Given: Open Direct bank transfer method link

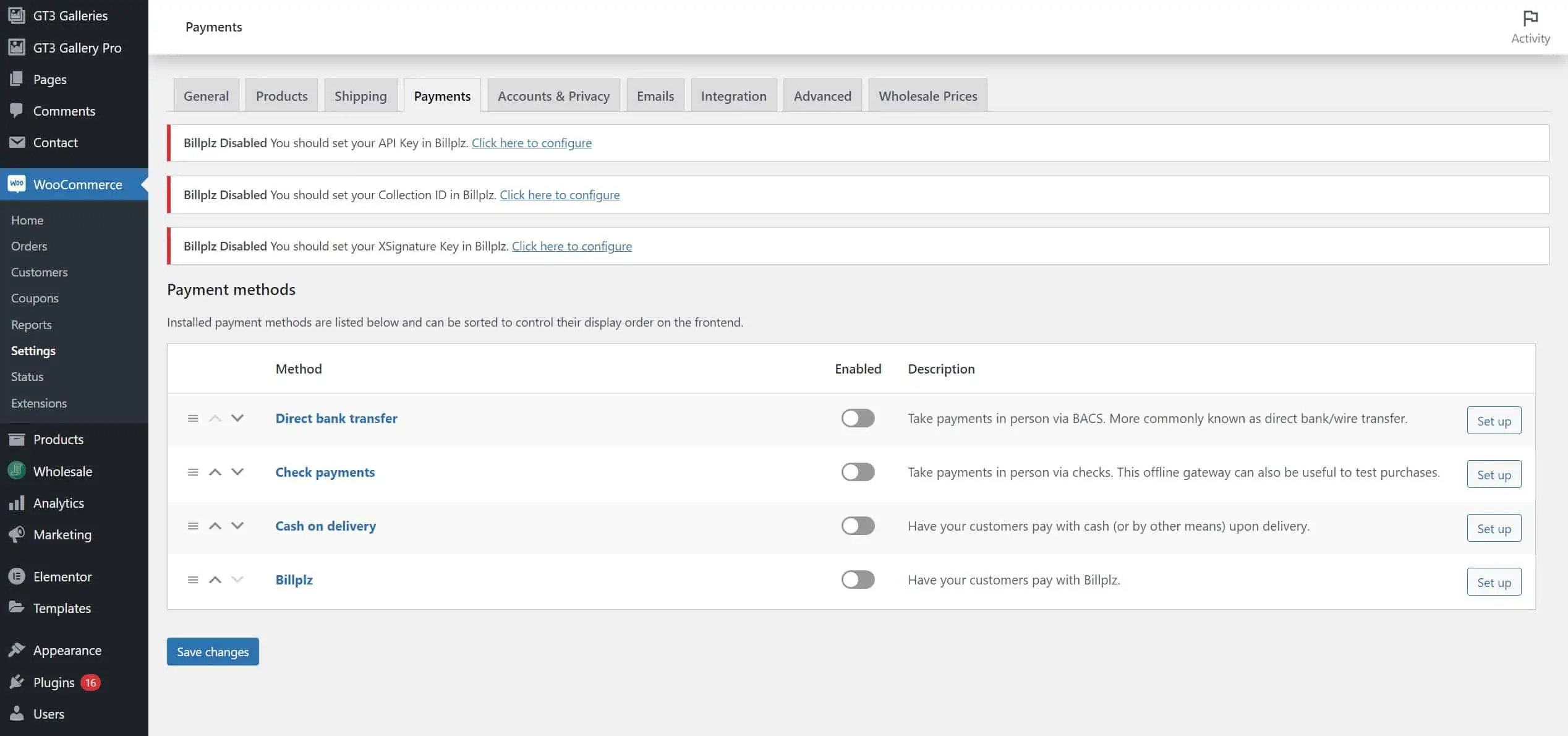Looking at the screenshot, I should click(x=336, y=418).
